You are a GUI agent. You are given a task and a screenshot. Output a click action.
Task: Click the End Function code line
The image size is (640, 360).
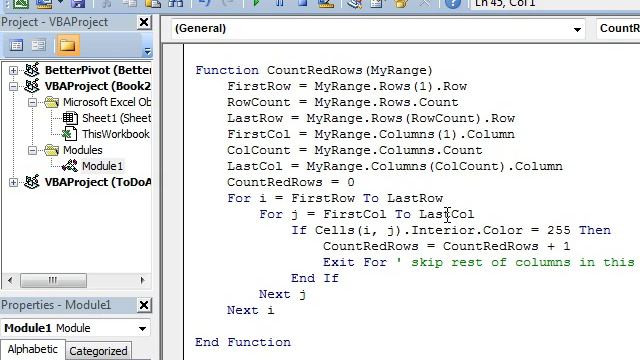pyautogui.click(x=243, y=342)
